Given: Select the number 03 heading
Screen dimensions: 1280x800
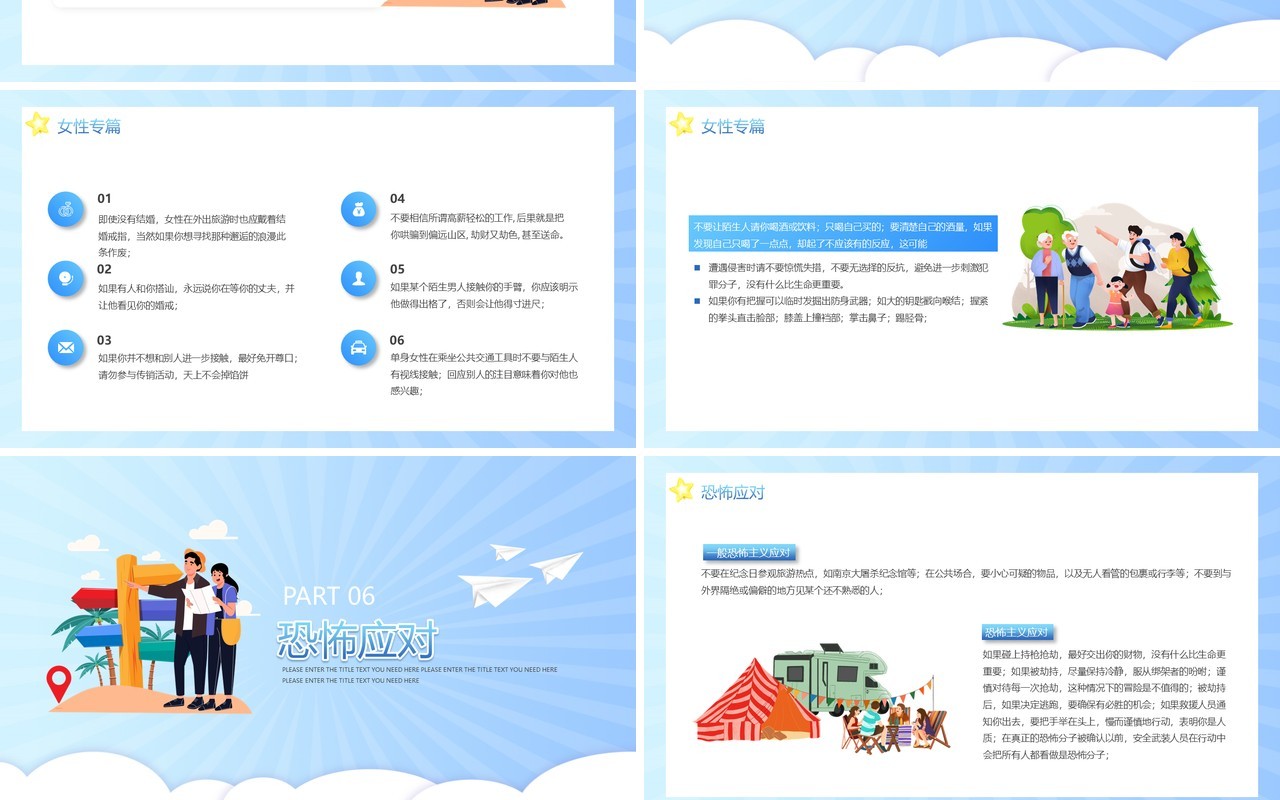Looking at the screenshot, I should [105, 340].
